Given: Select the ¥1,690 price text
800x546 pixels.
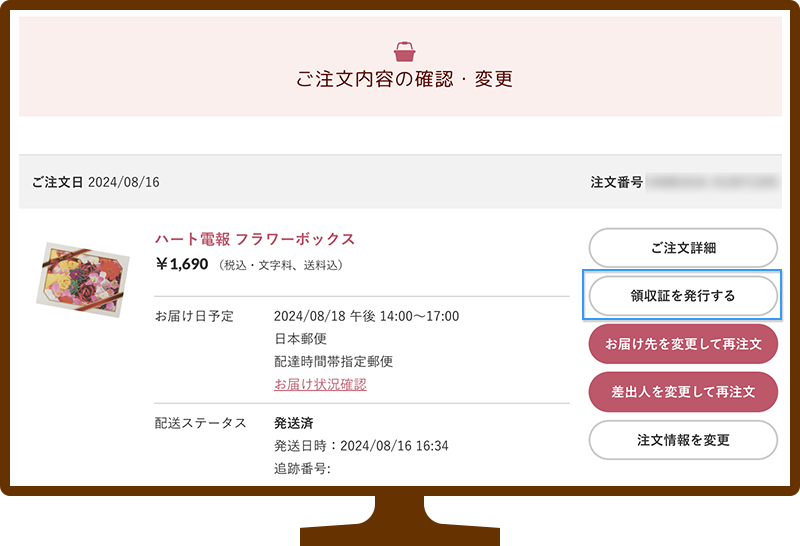Looking at the screenshot, I should (x=182, y=264).
